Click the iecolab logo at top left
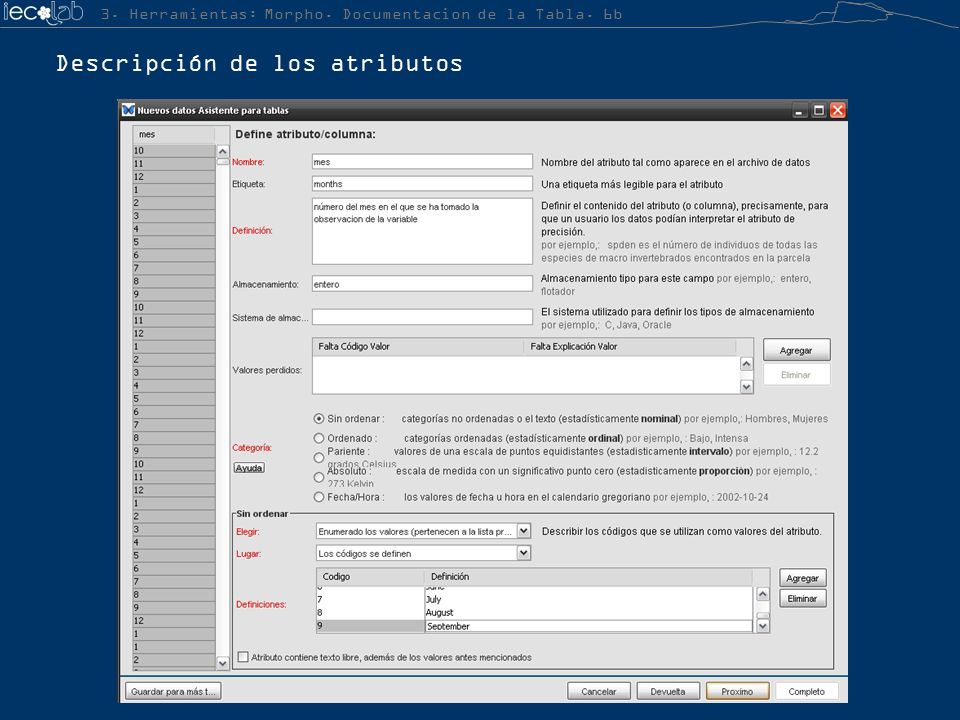 pos(43,12)
